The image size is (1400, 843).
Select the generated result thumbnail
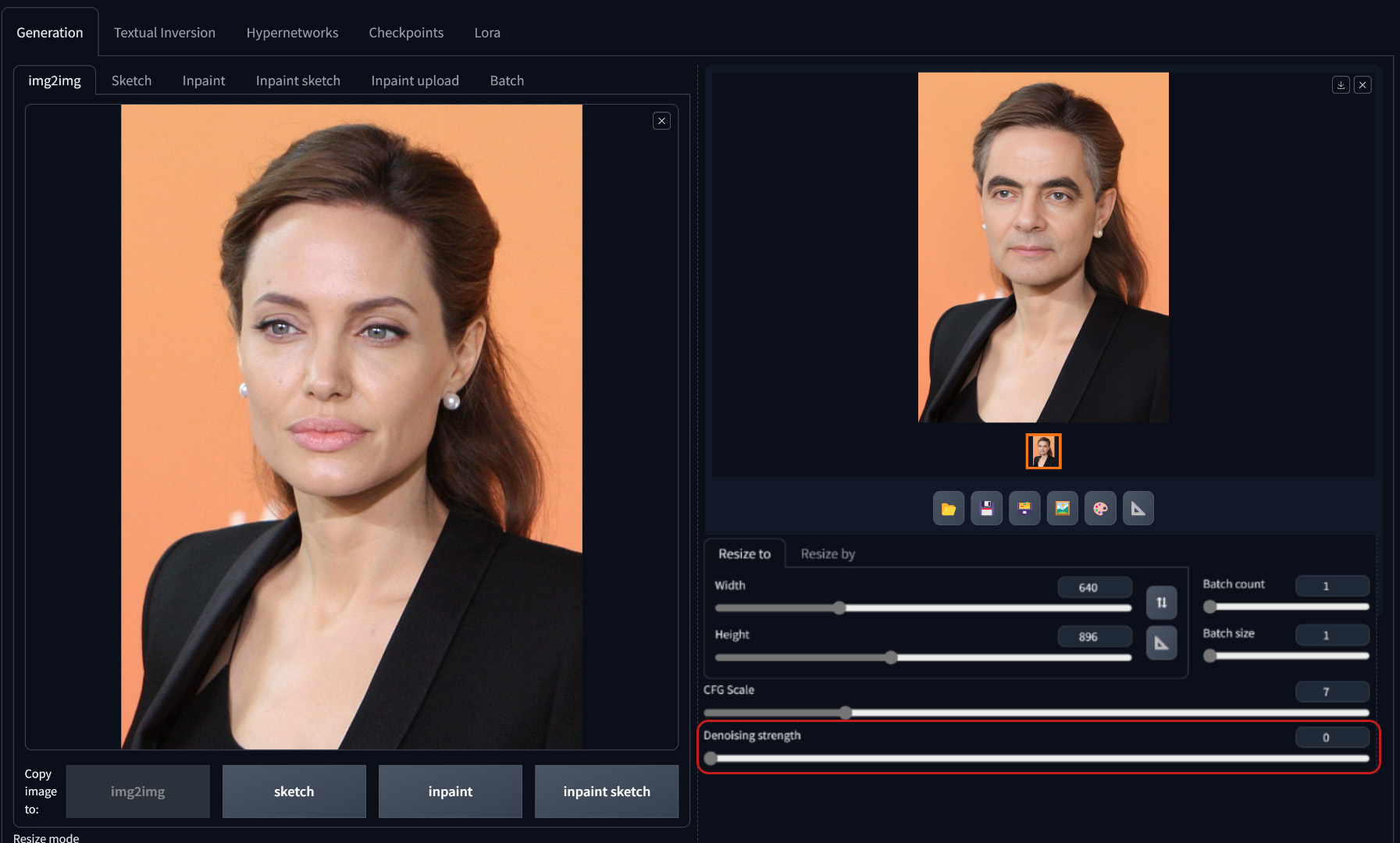tap(1043, 451)
